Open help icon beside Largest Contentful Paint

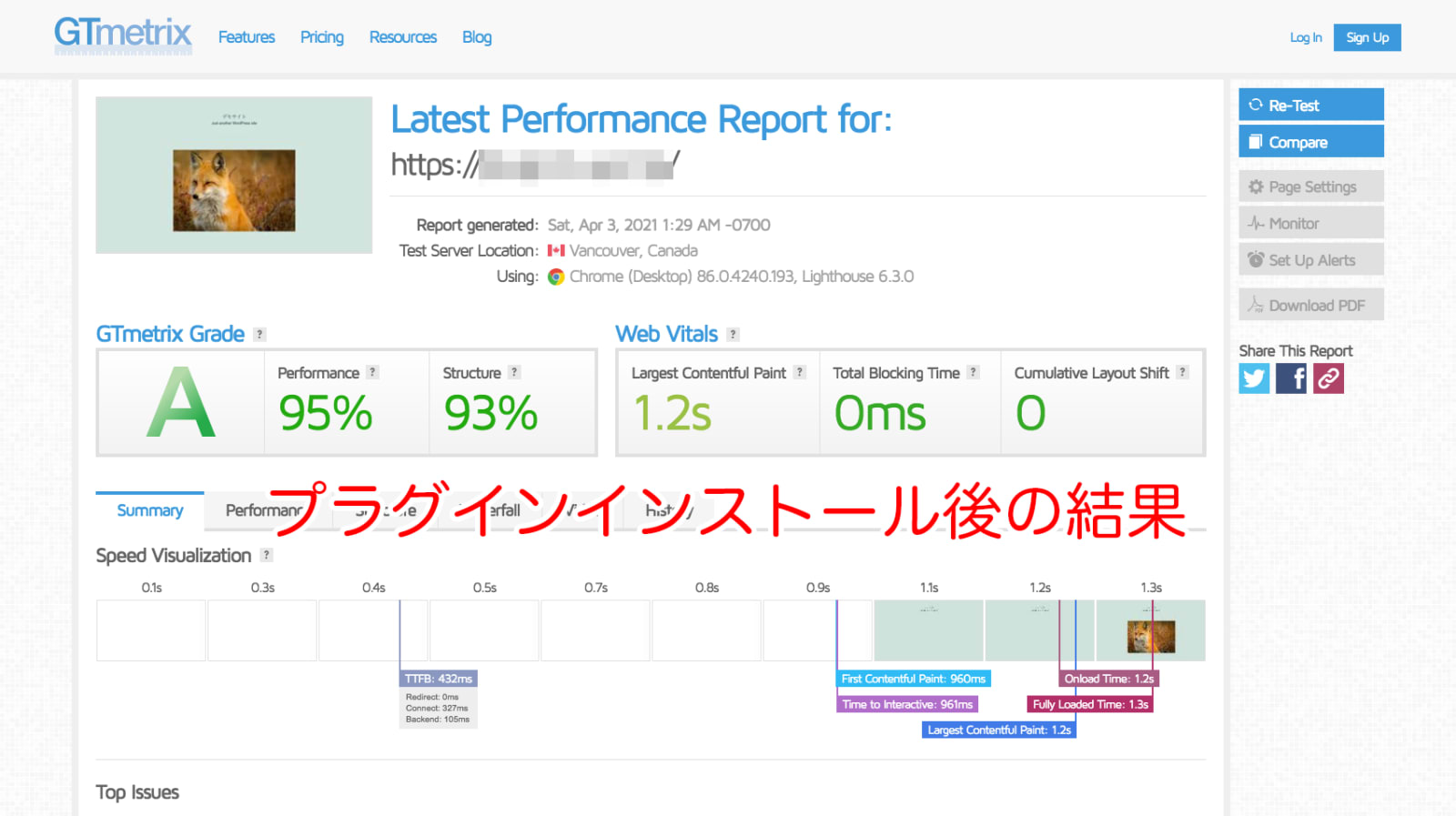click(800, 372)
